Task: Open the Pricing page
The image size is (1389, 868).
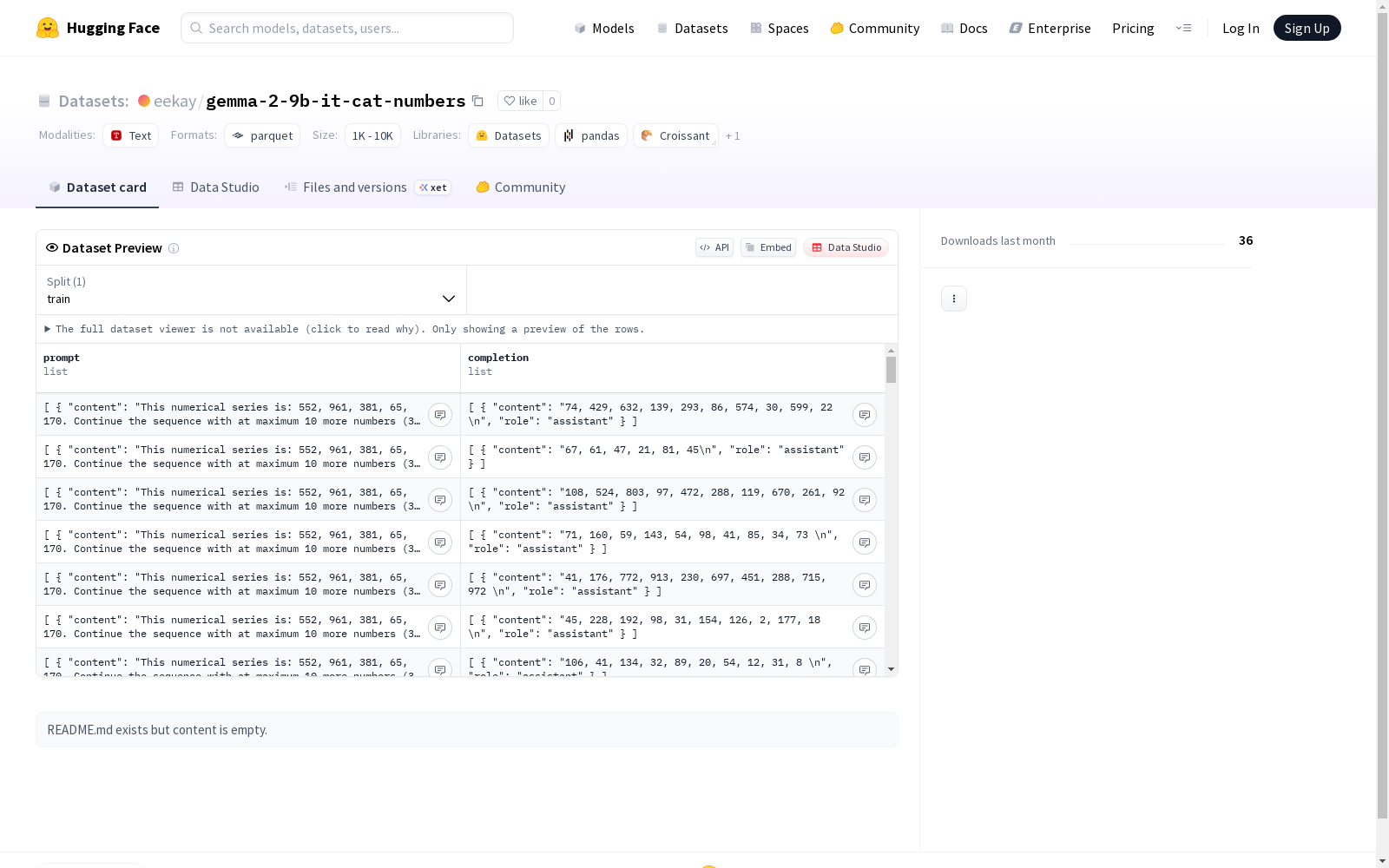Action: 1133,28
